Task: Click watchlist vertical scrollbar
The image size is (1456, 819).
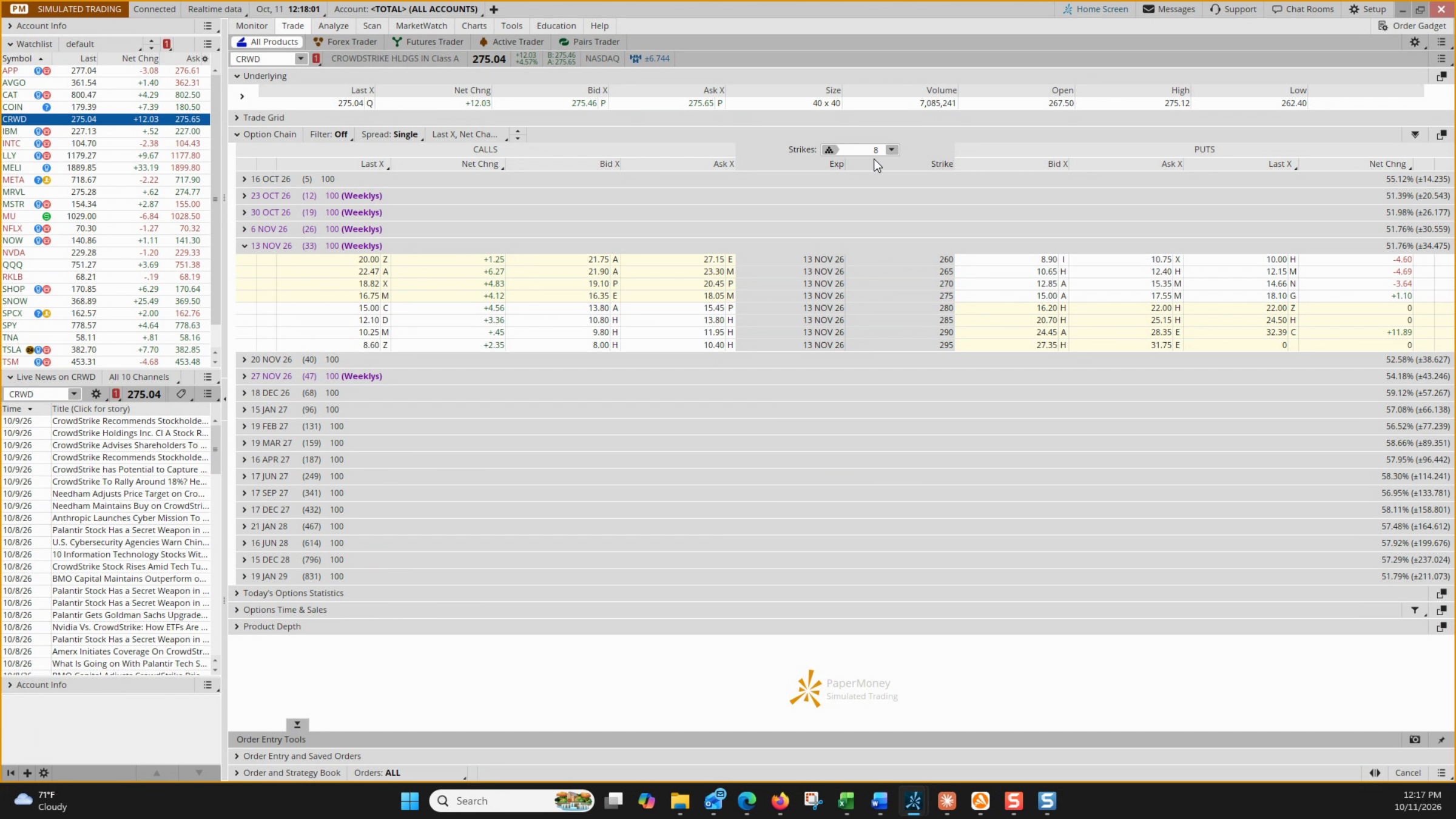Action: pyautogui.click(x=215, y=200)
